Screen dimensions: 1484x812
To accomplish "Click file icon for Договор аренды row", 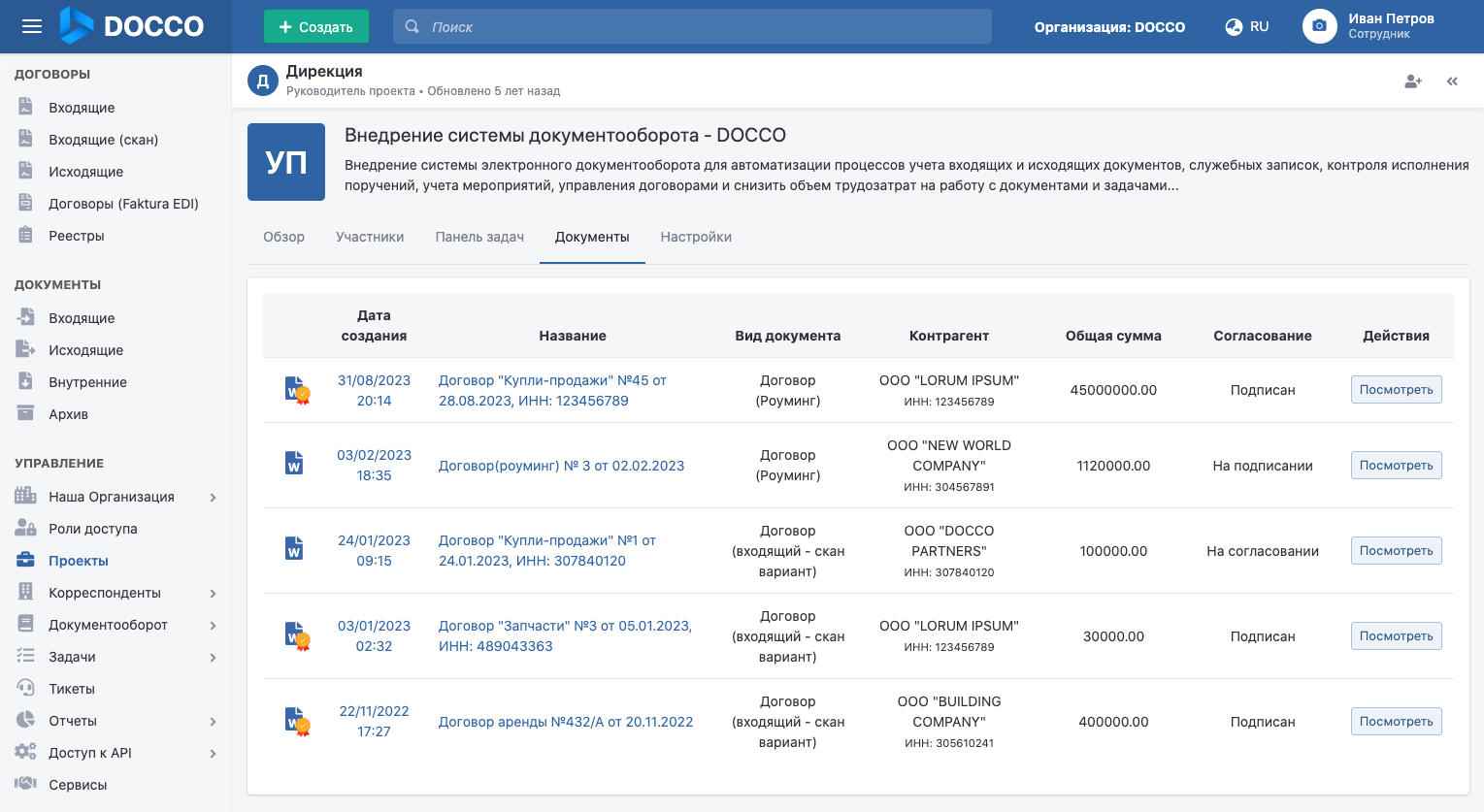I will 296,722.
